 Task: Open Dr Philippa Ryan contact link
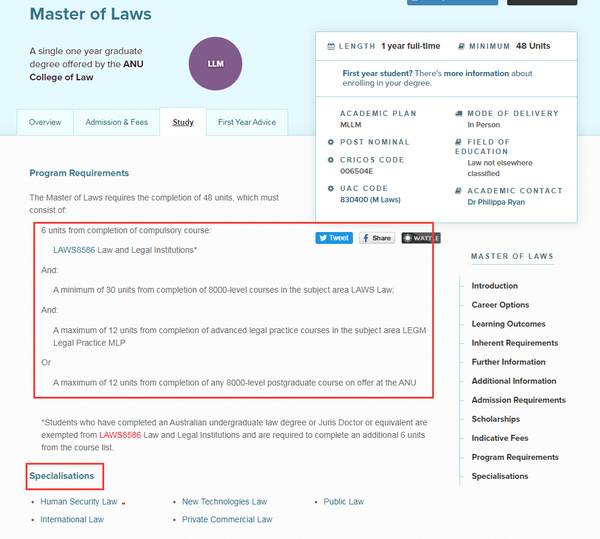[496, 202]
